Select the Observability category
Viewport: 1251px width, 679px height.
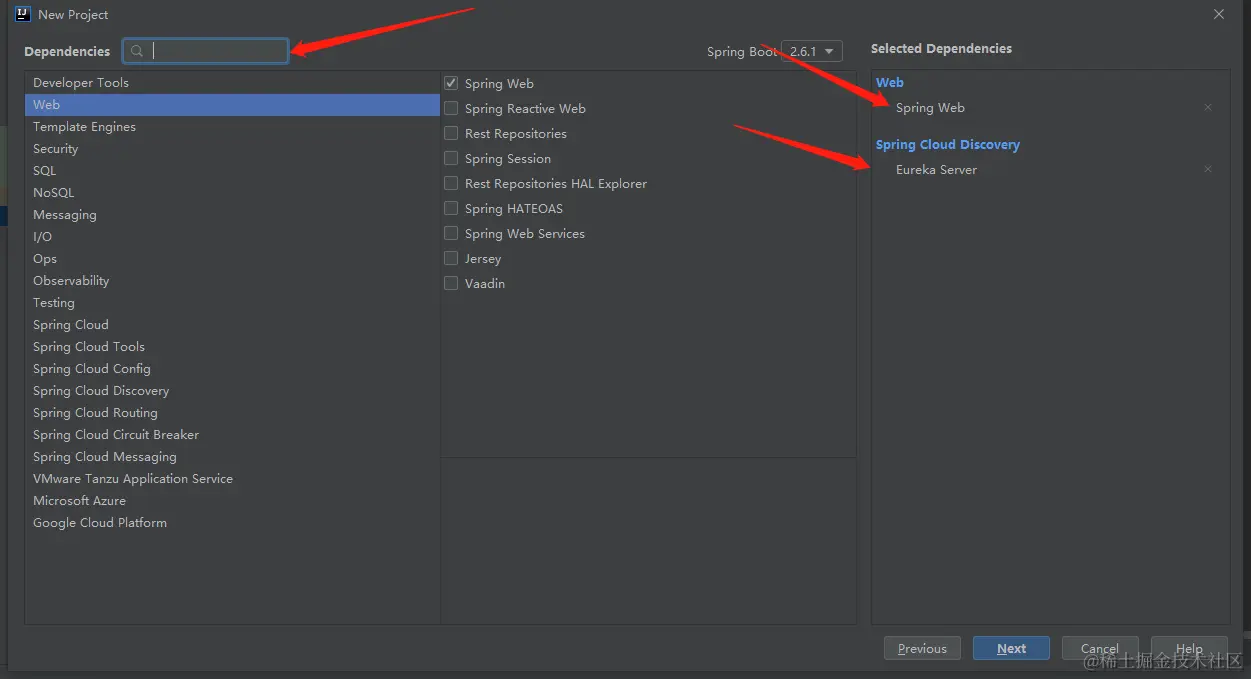232,280
